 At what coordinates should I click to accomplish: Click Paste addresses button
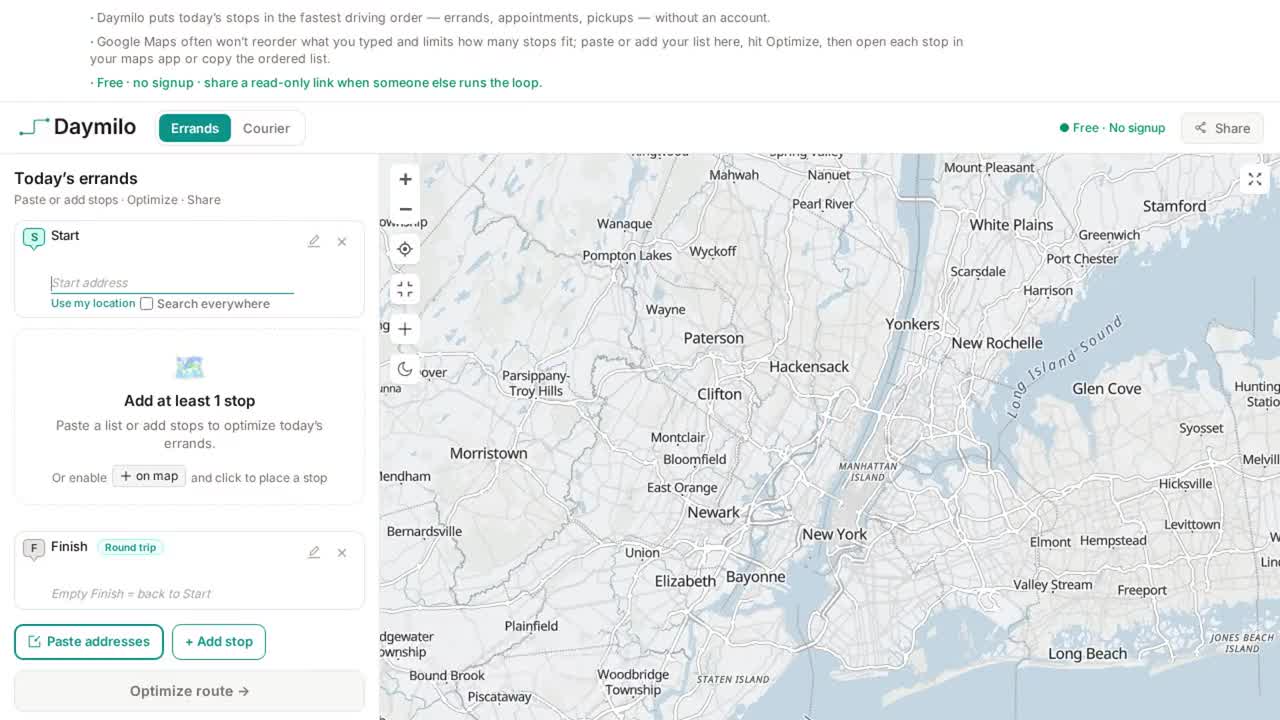pos(89,641)
